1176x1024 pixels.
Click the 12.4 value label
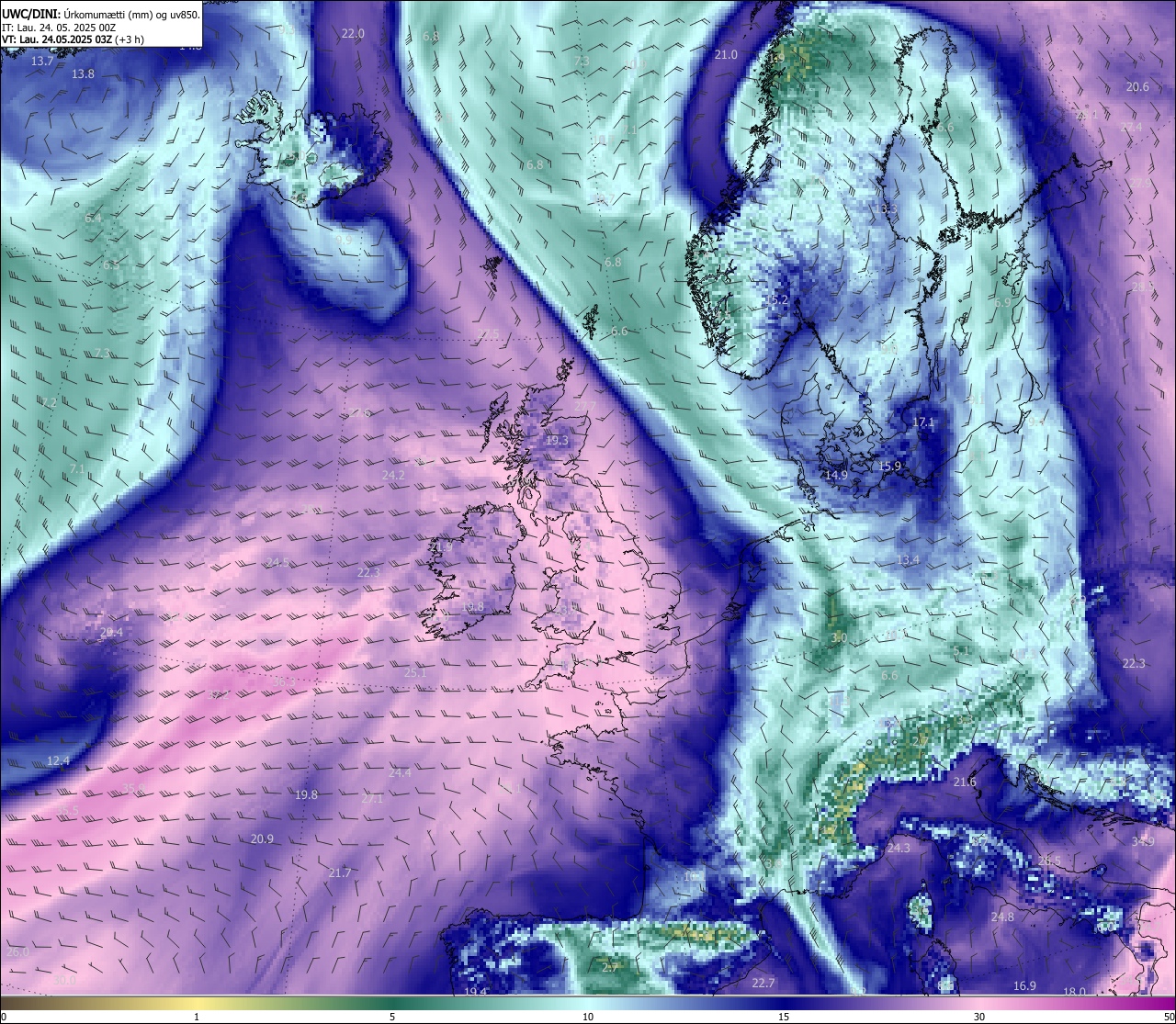tap(58, 761)
